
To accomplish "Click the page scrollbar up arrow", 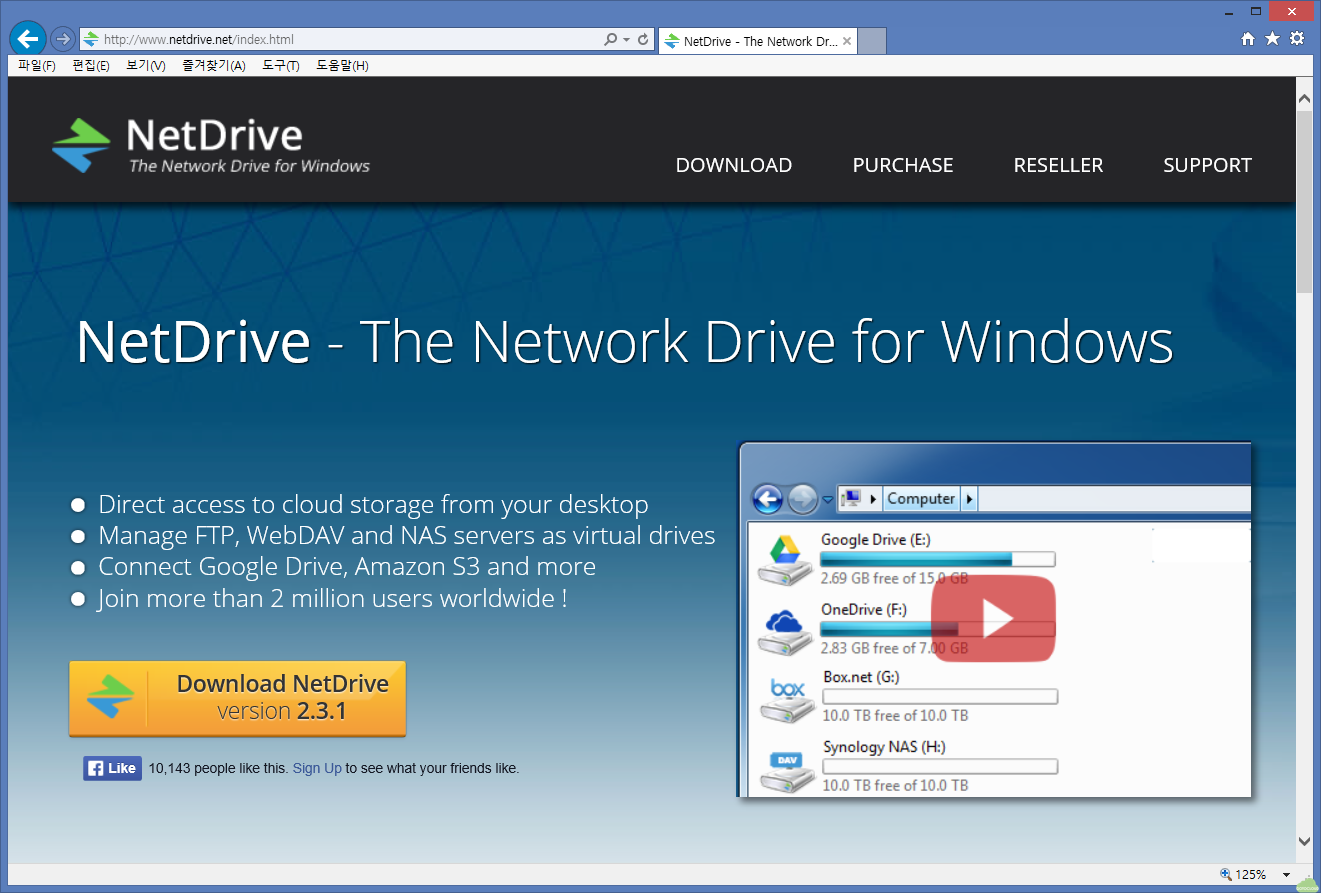I will coord(1304,99).
